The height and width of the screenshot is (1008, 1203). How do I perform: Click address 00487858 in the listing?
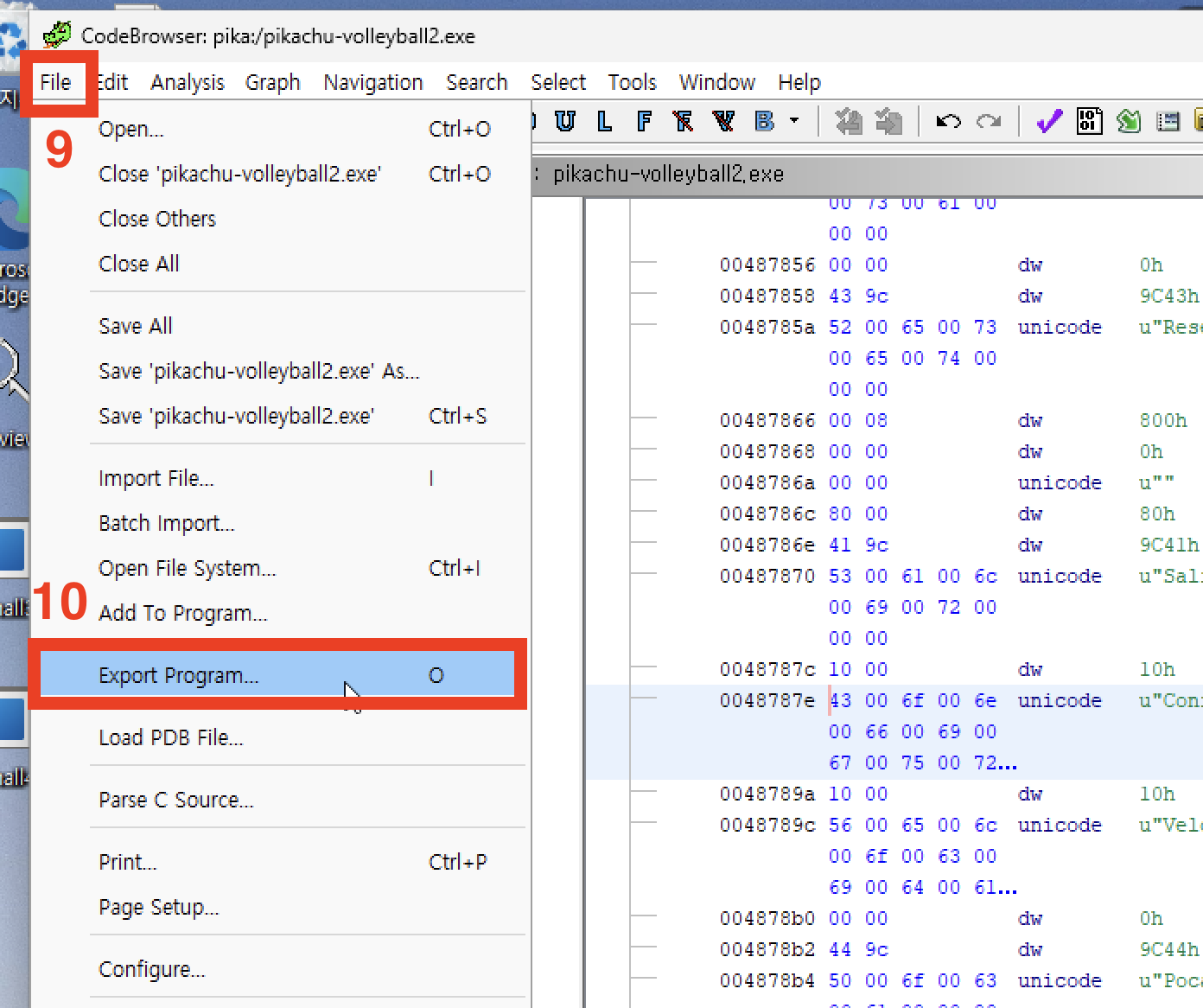point(767,296)
